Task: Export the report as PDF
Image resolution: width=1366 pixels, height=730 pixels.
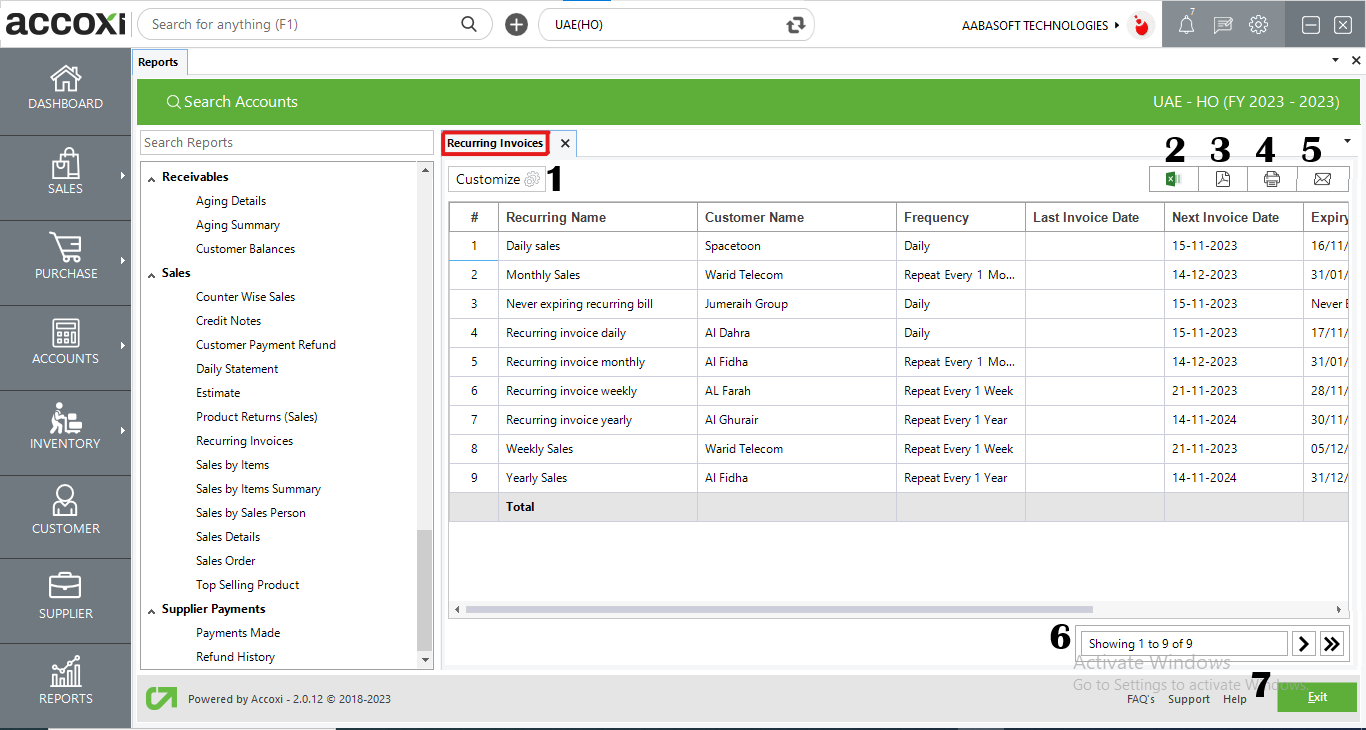Action: click(x=1222, y=178)
